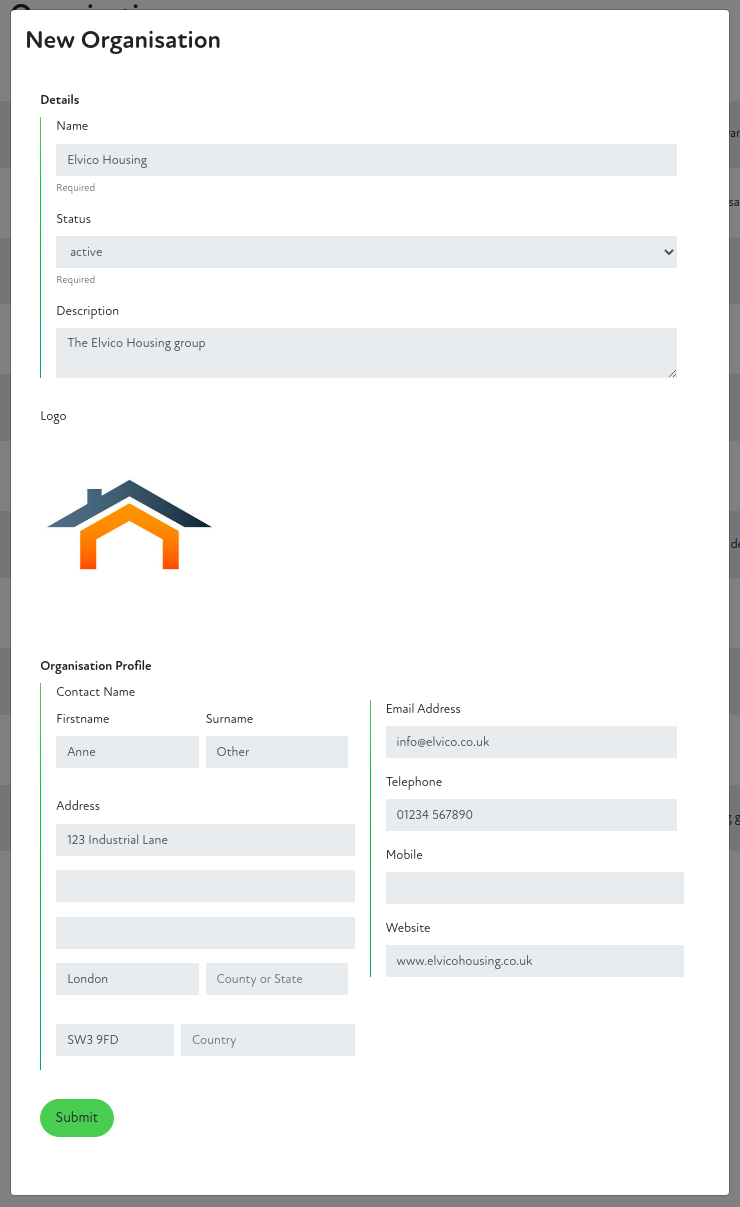The width and height of the screenshot is (740, 1207).
Task: Select the Firstname field containing Anne
Action: tap(127, 752)
